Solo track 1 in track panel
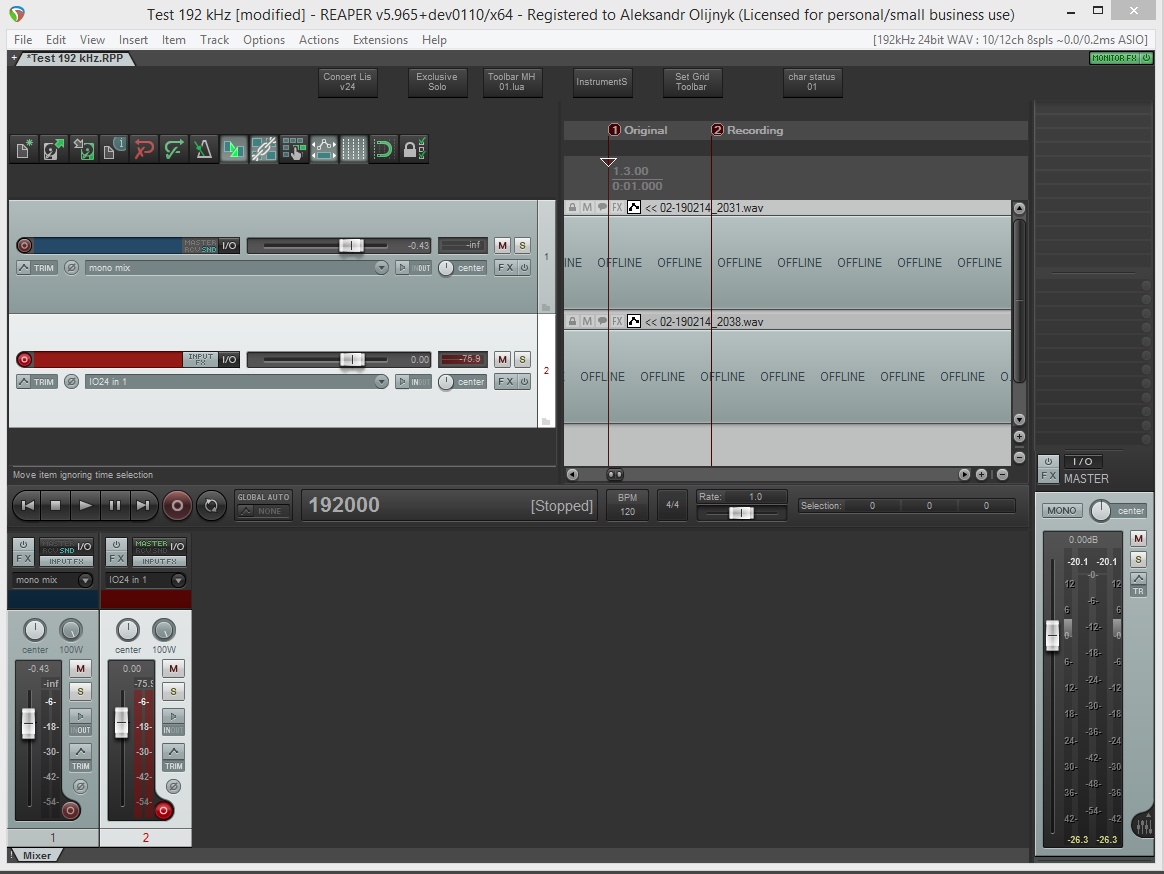Image resolution: width=1164 pixels, height=874 pixels. tap(523, 245)
